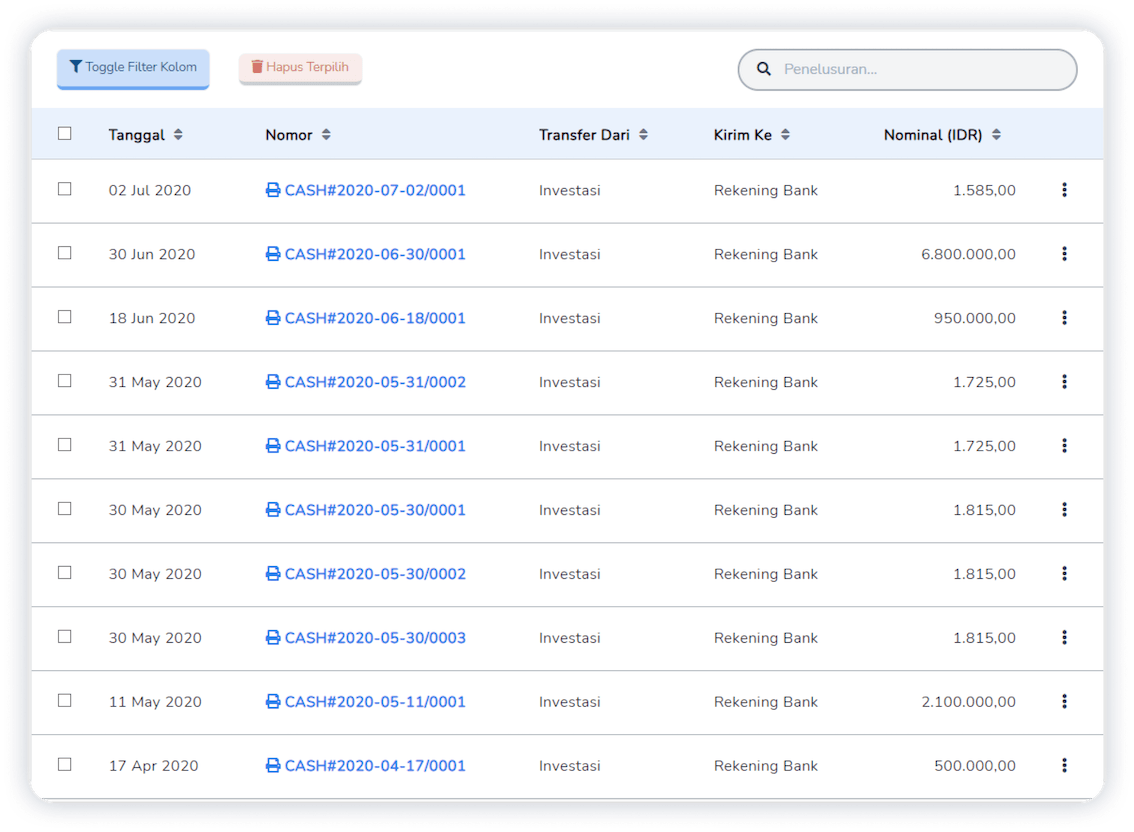The width and height of the screenshot is (1134, 832).
Task: Click the magnifier icon in the search box
Action: (764, 70)
